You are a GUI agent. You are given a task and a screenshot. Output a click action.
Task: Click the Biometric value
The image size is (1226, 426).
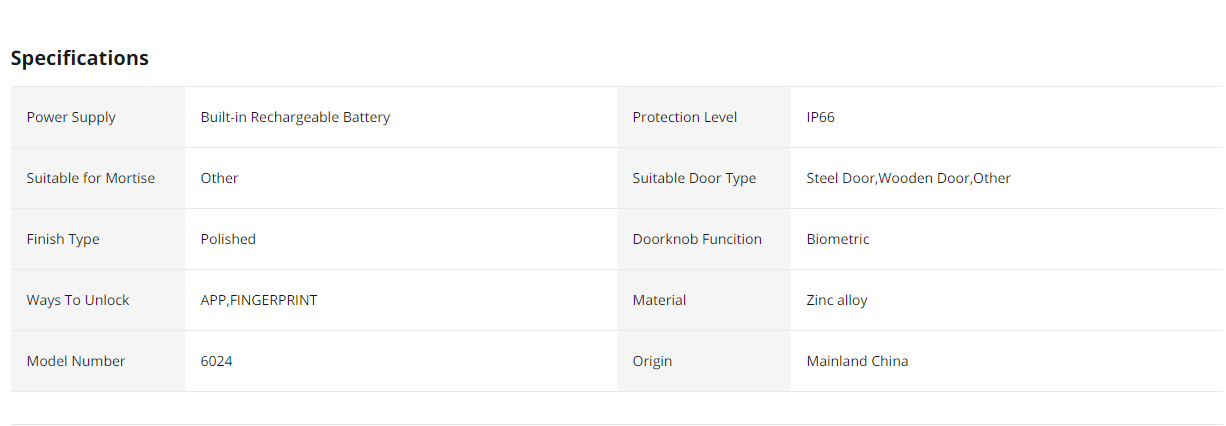(x=838, y=239)
